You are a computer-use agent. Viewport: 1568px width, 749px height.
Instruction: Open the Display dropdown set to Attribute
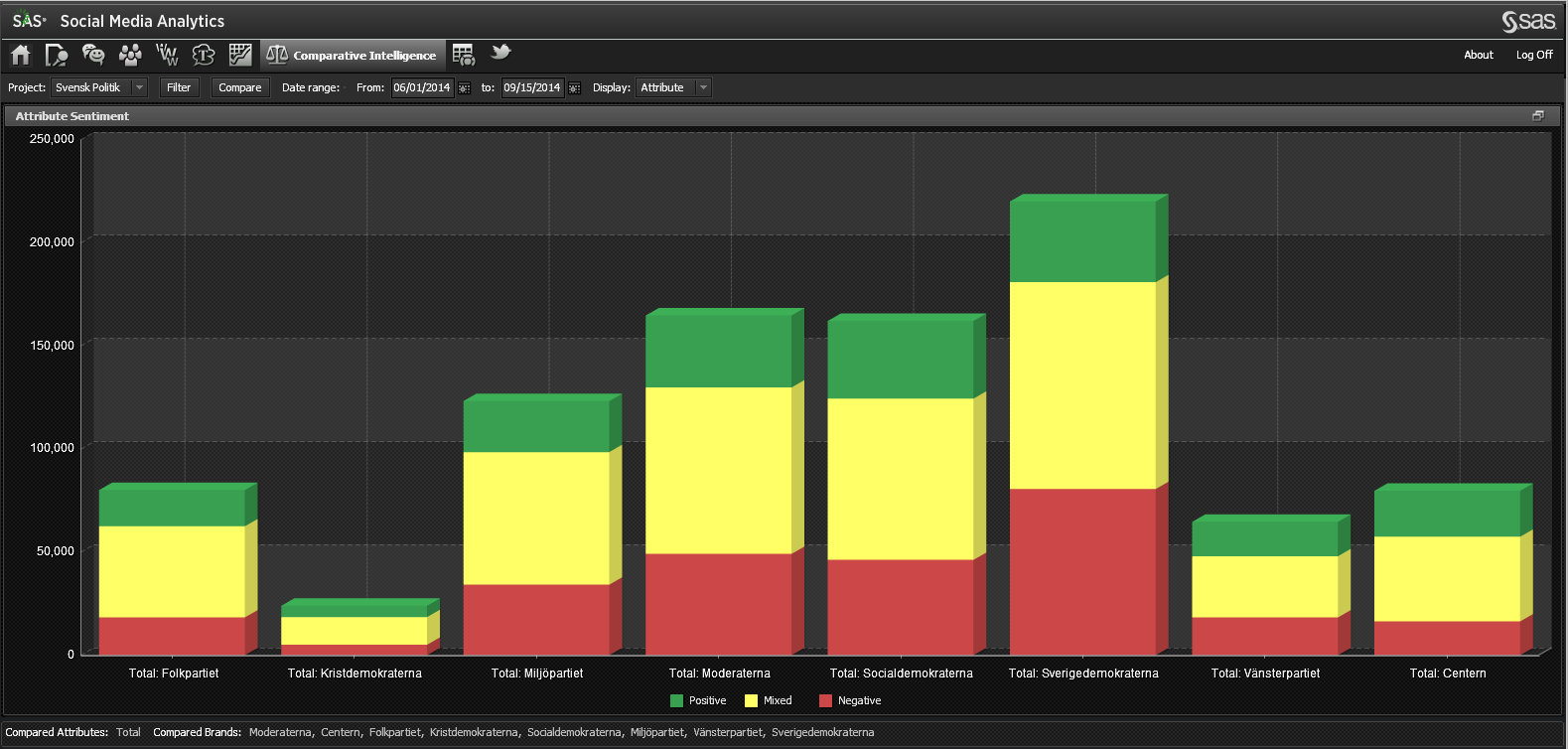673,87
